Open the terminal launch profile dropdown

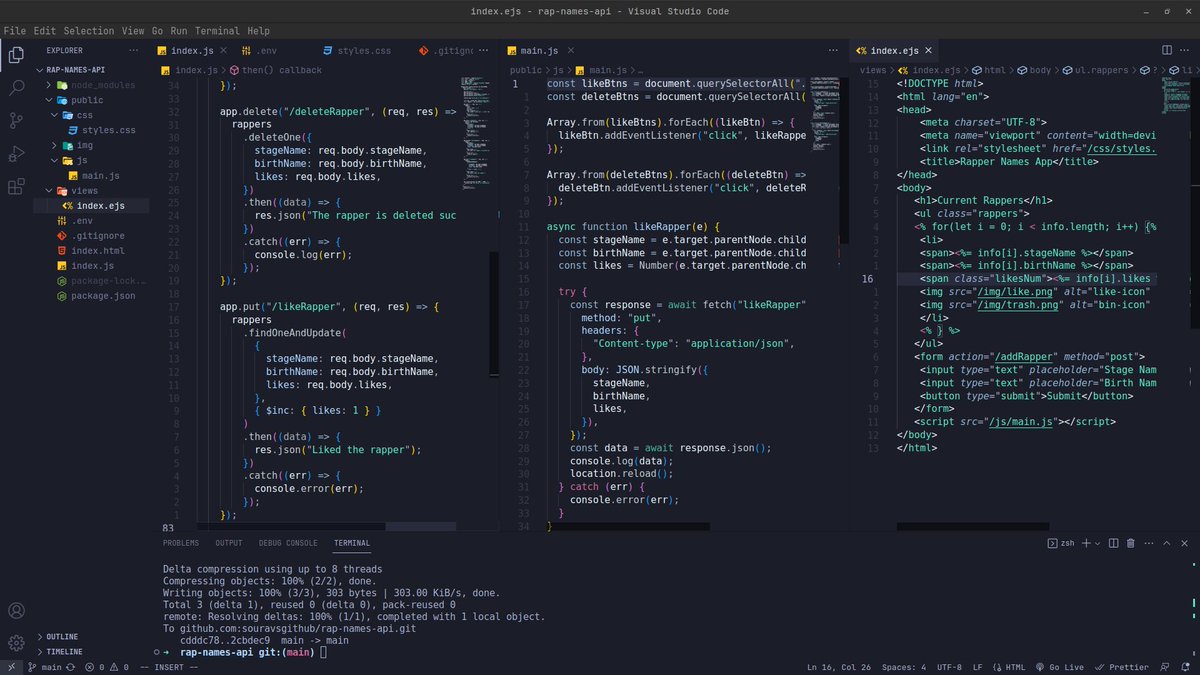(1097, 543)
